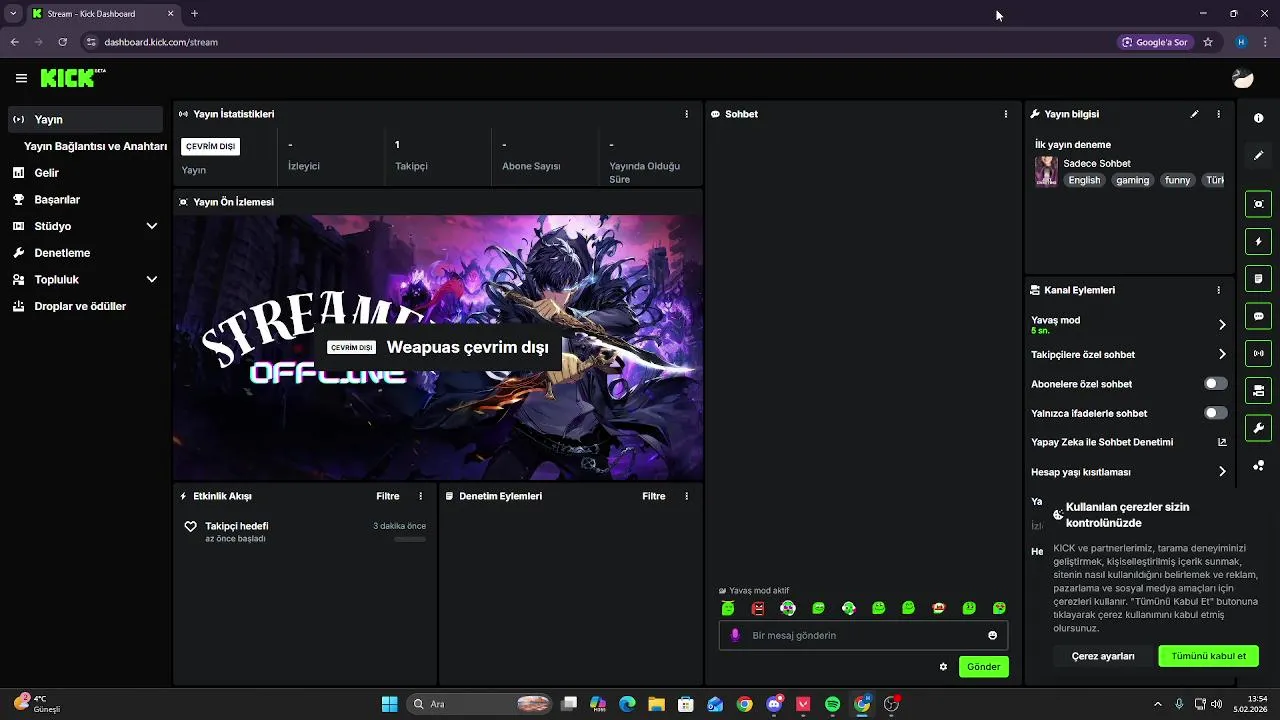Click the English tag chip
Viewport: 1280px width, 720px height.
tap(1084, 180)
